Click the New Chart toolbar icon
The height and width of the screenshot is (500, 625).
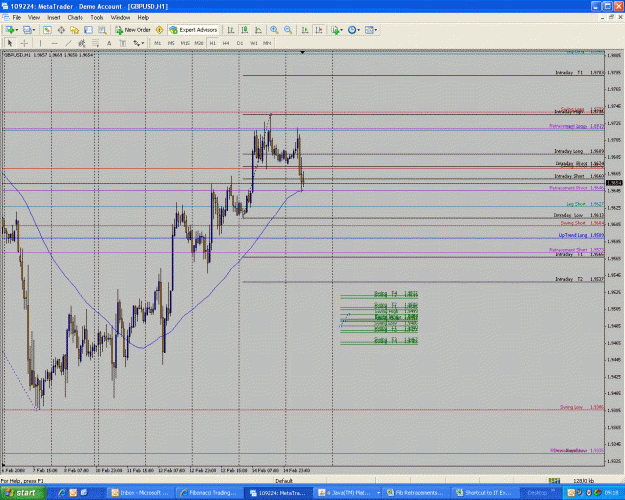[x=10, y=30]
